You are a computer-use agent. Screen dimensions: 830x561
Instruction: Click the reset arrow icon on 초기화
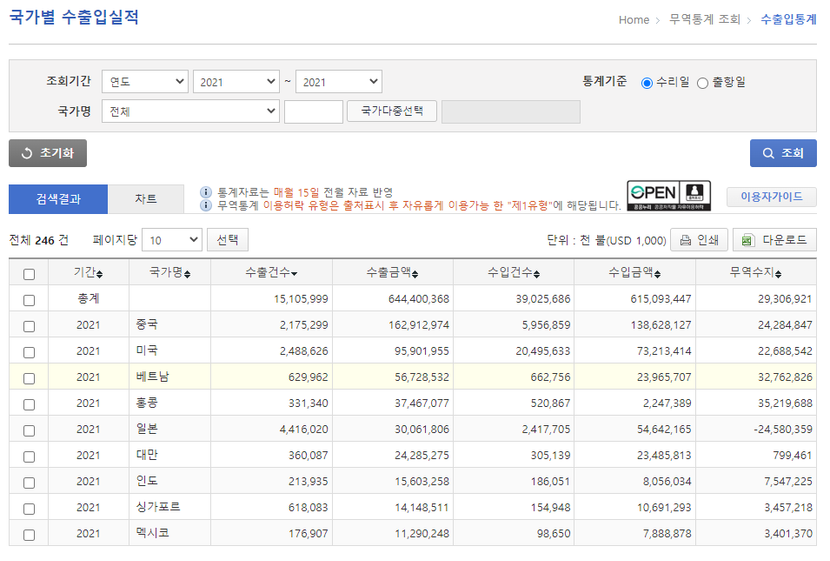(26, 153)
